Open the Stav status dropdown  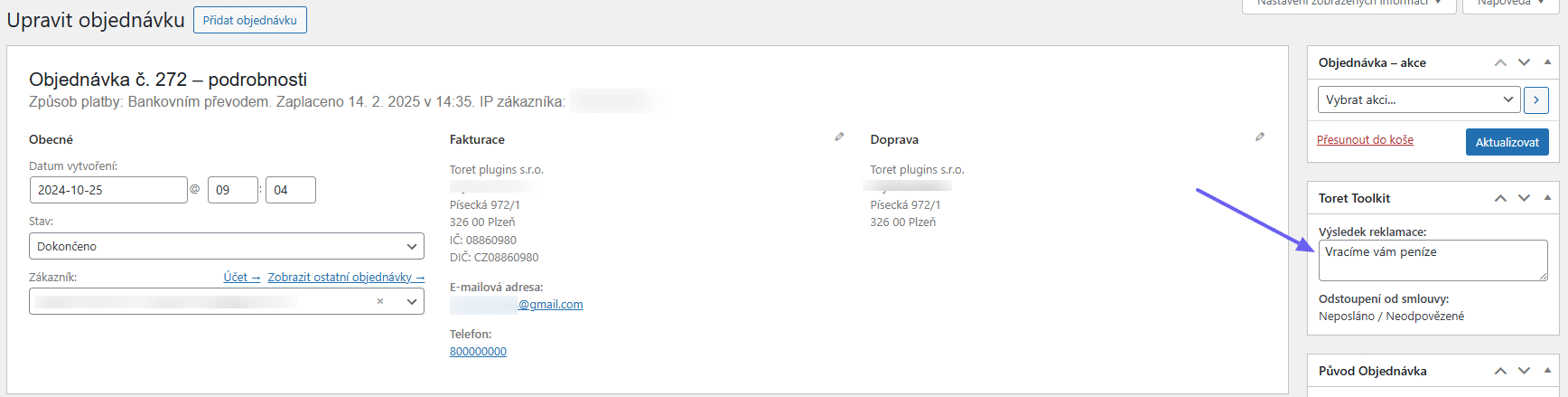tap(227, 246)
